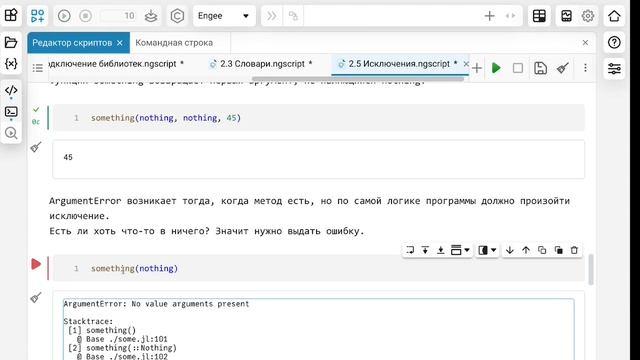Screen dimensions: 640x360
Task: Open the sliders settings panel icon
Action: [614, 68]
